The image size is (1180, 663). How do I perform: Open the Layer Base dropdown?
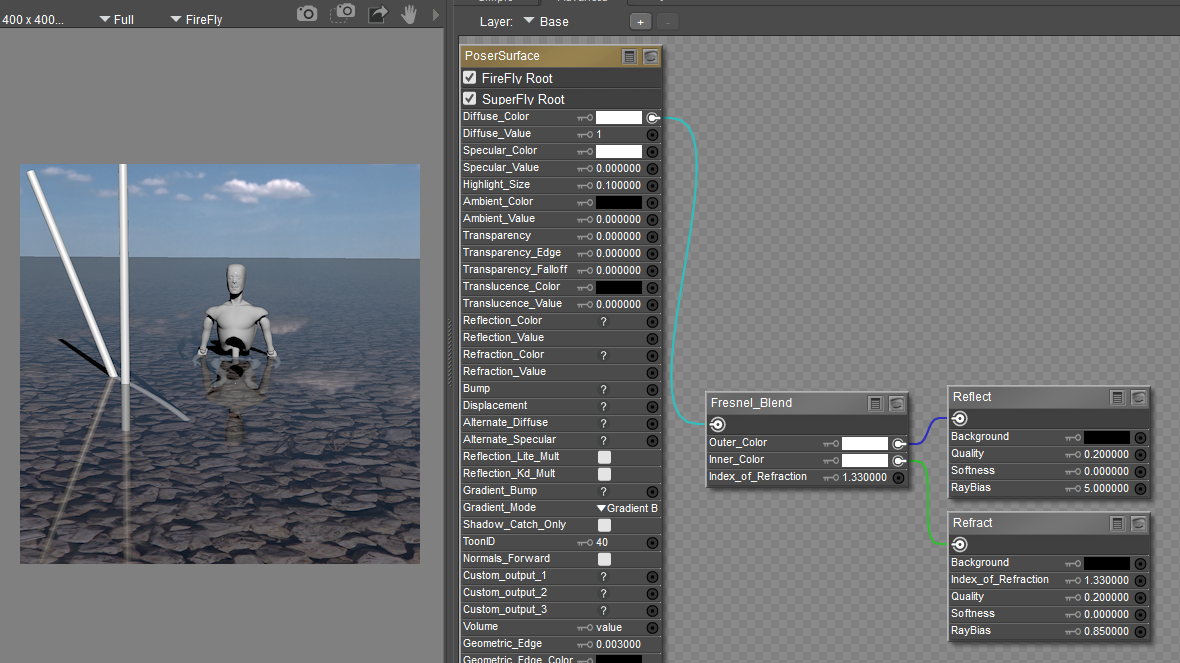(545, 21)
